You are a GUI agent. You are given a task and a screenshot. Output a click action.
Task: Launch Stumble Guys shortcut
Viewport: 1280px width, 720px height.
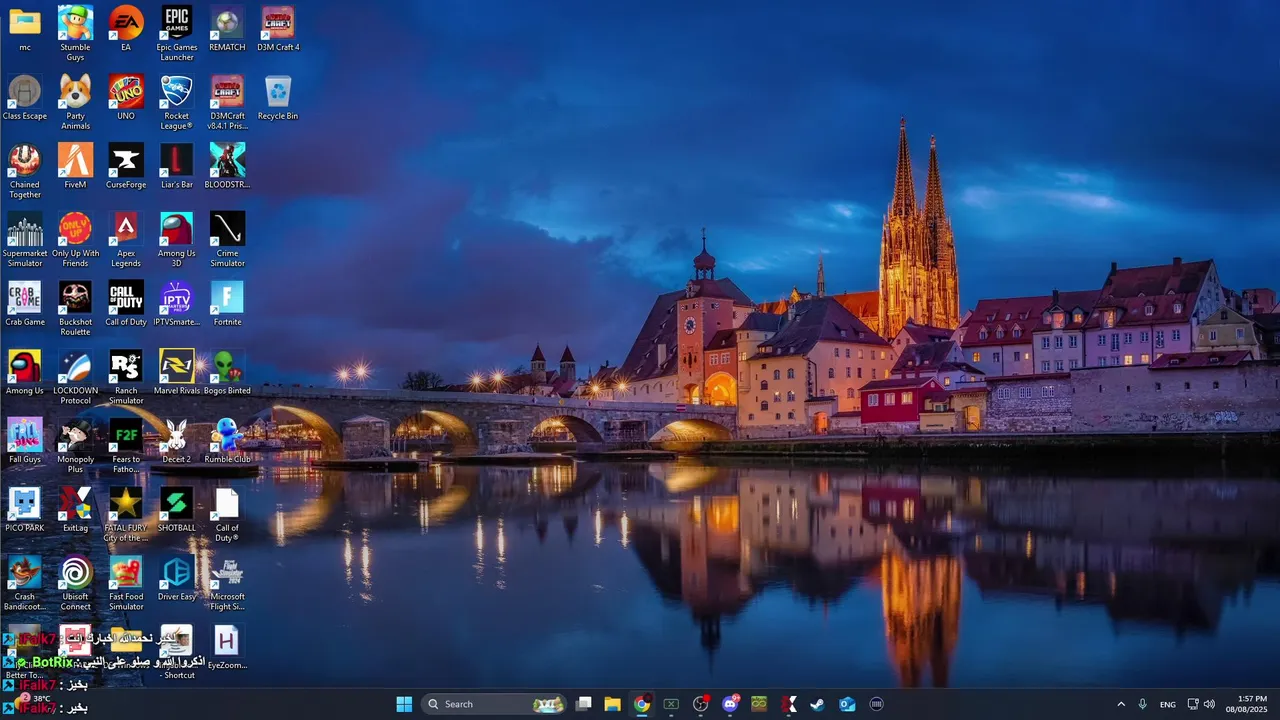coord(75,34)
